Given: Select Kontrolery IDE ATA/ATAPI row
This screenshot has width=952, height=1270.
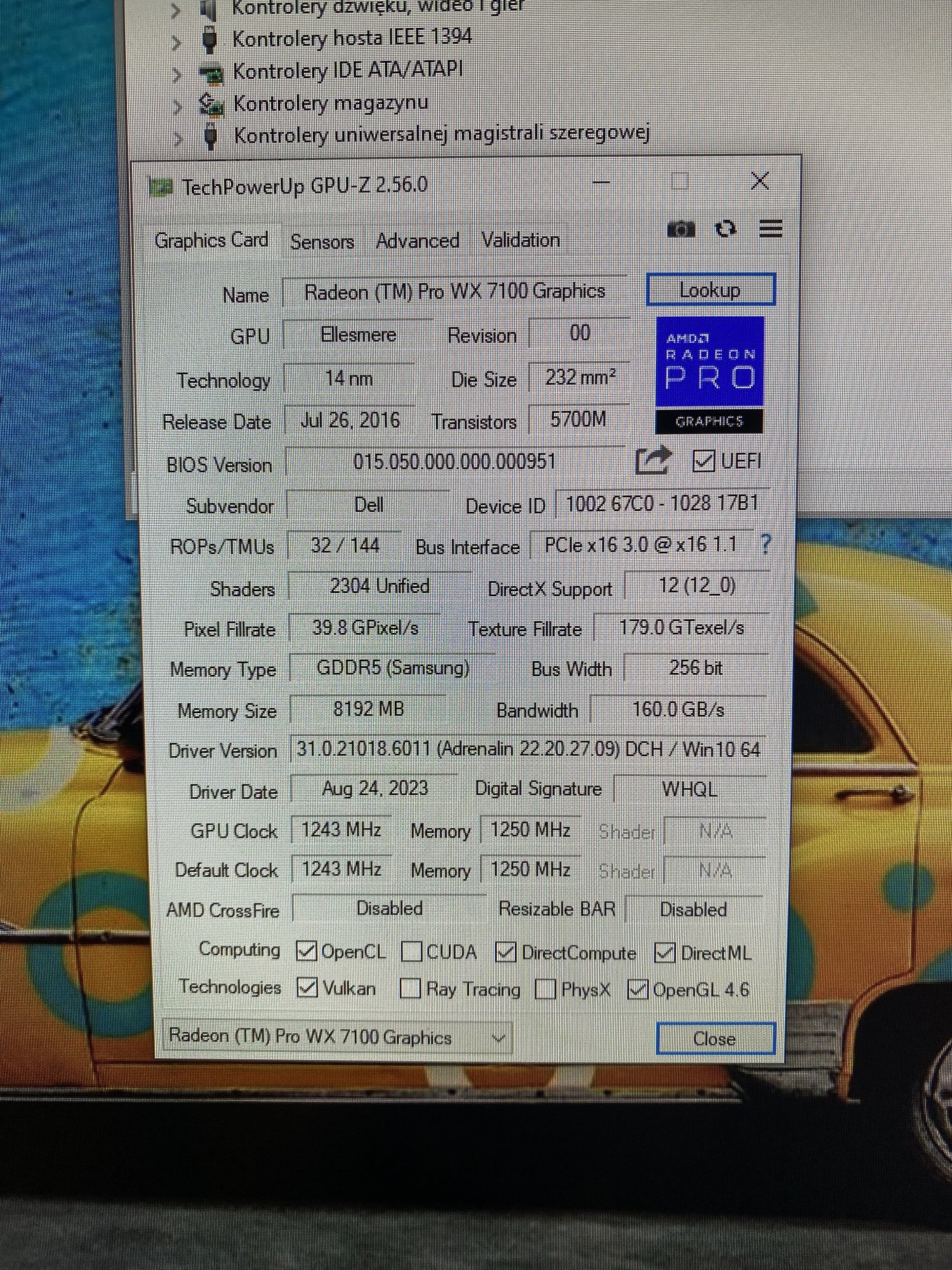Looking at the screenshot, I should click(348, 70).
